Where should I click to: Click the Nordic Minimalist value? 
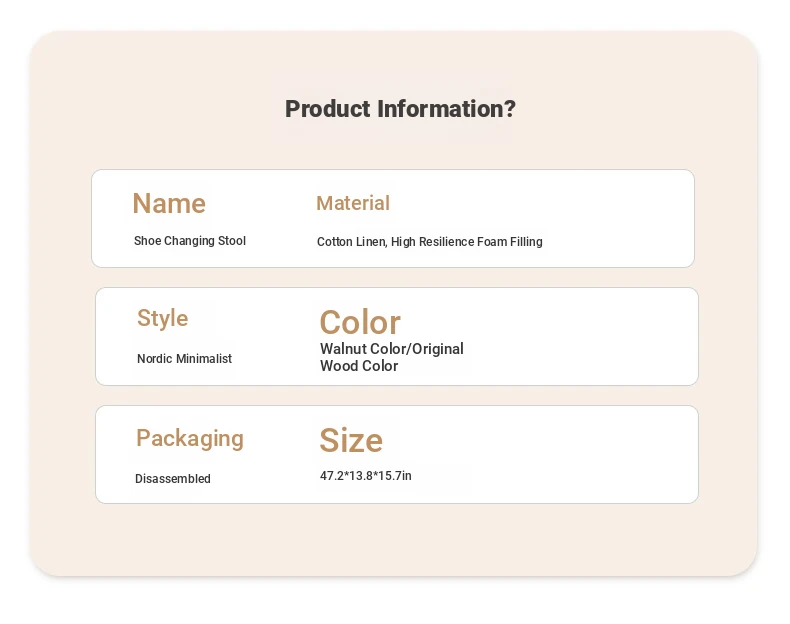[x=184, y=359]
